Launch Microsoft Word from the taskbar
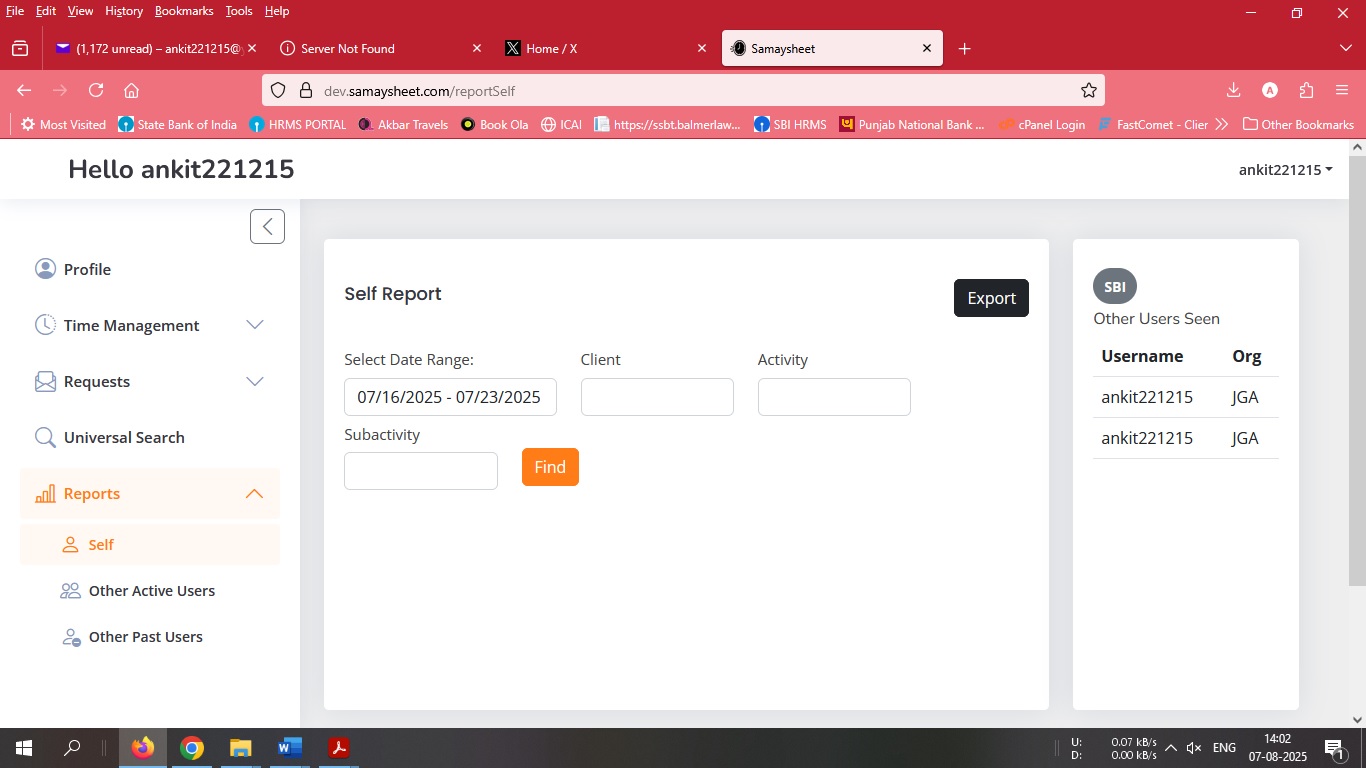This screenshot has width=1366, height=768. 290,748
